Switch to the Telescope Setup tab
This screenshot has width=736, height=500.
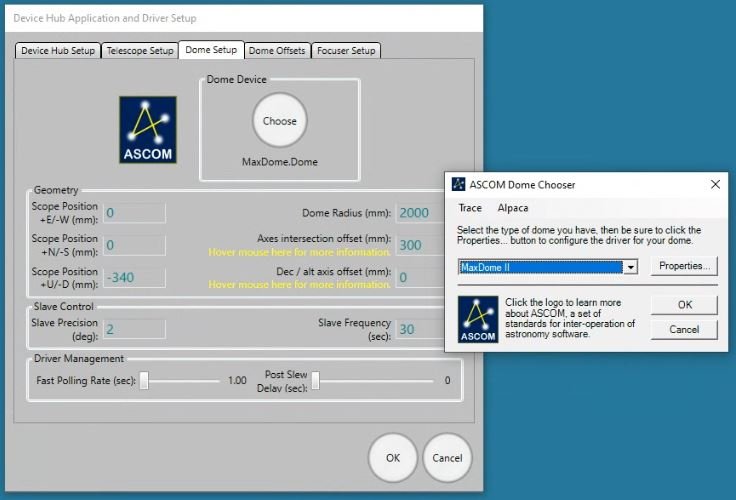tap(140, 51)
